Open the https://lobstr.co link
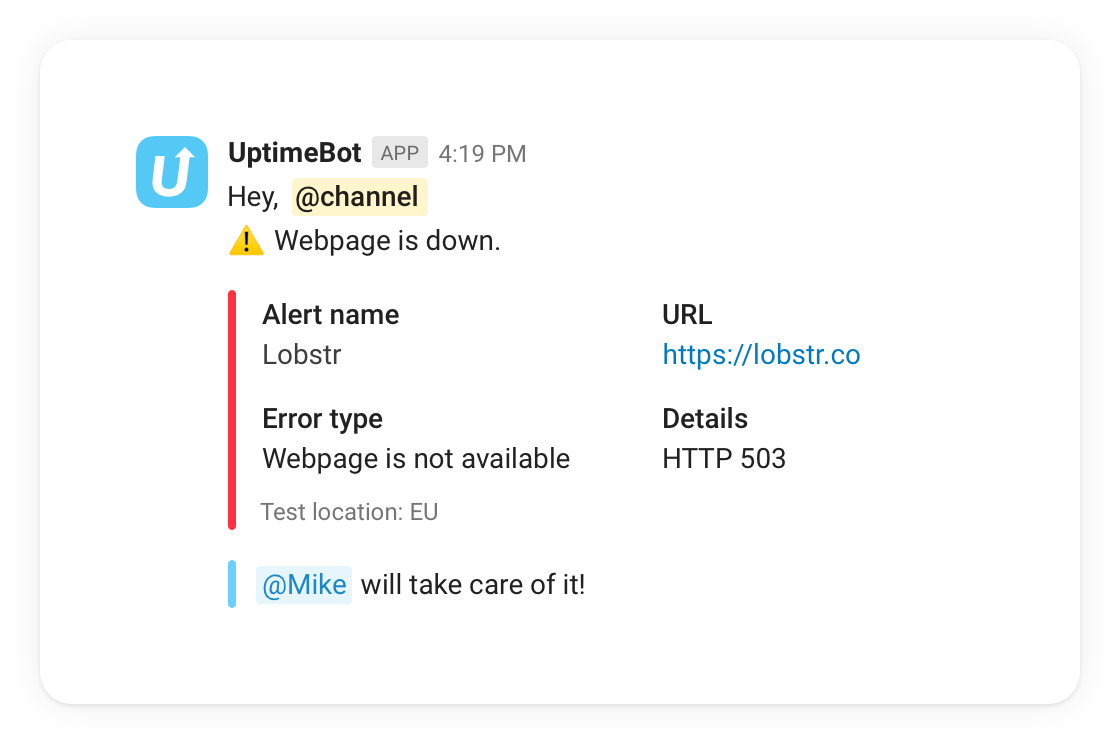Screen dimensions: 1120x744 pyautogui.click(x=761, y=355)
